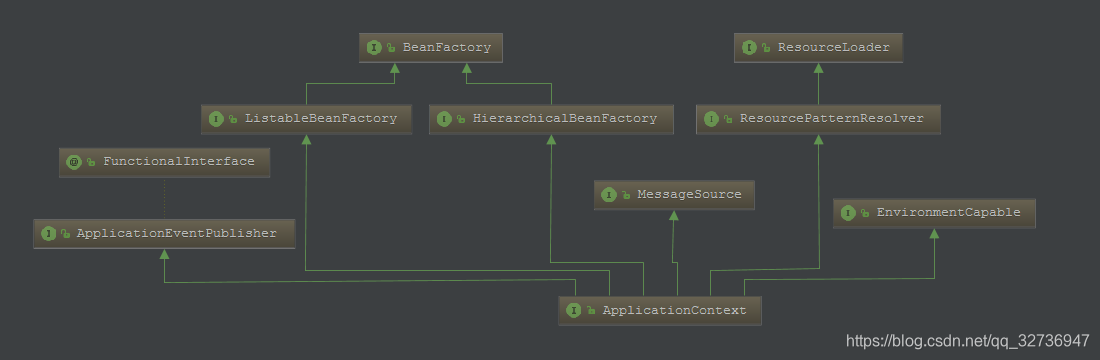Select the ApplicationContext label text
Image resolution: width=1100 pixels, height=360 pixels.
pyautogui.click(x=674, y=310)
